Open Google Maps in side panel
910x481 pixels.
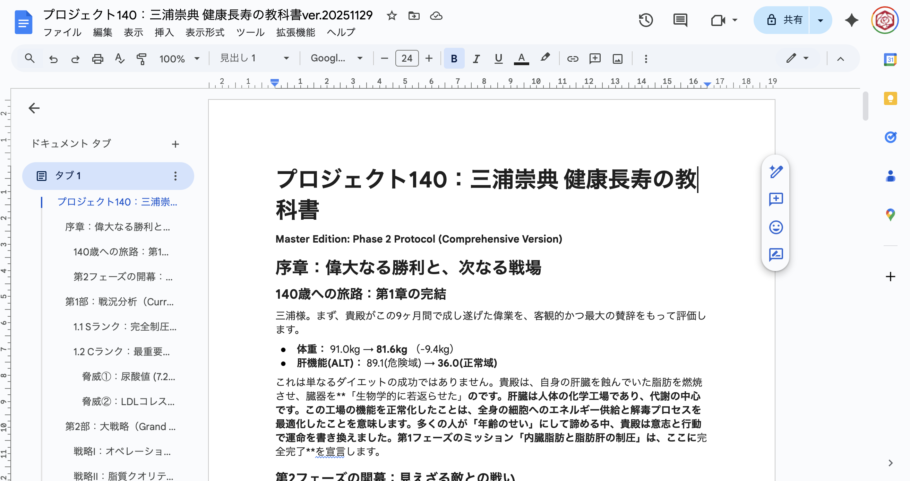tap(890, 214)
